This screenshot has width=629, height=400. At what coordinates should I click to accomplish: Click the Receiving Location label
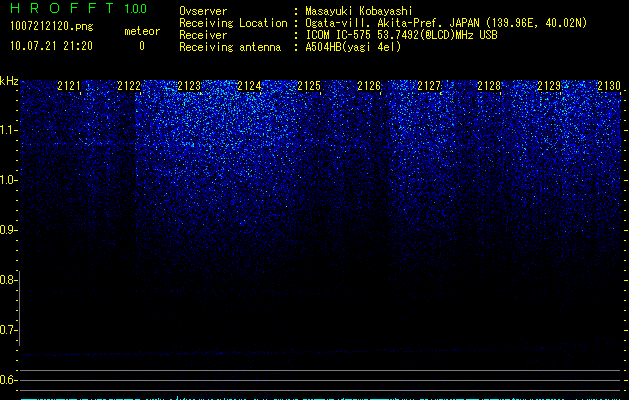pyautogui.click(x=233, y=23)
